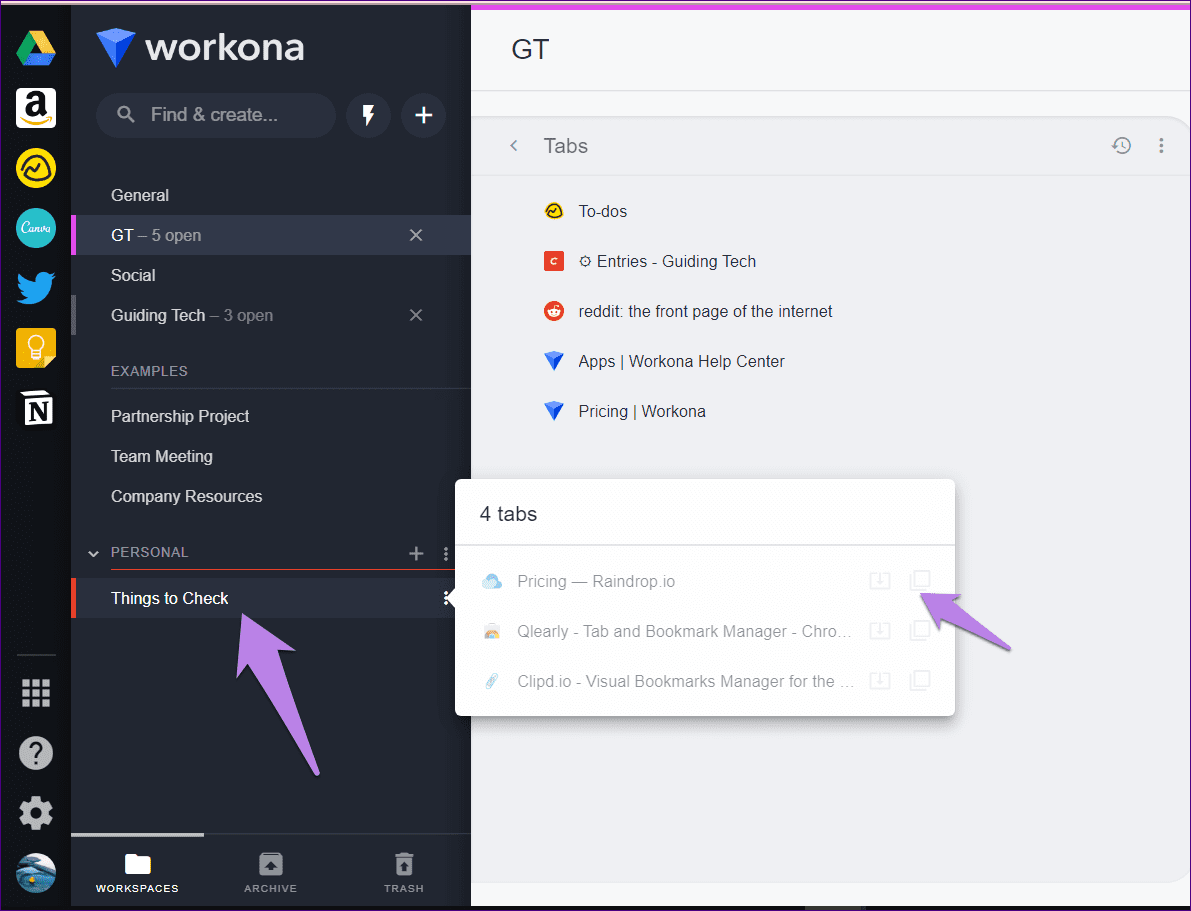This screenshot has width=1191, height=911.
Task: Open PERSONAL section three-dot menu
Action: point(445,553)
